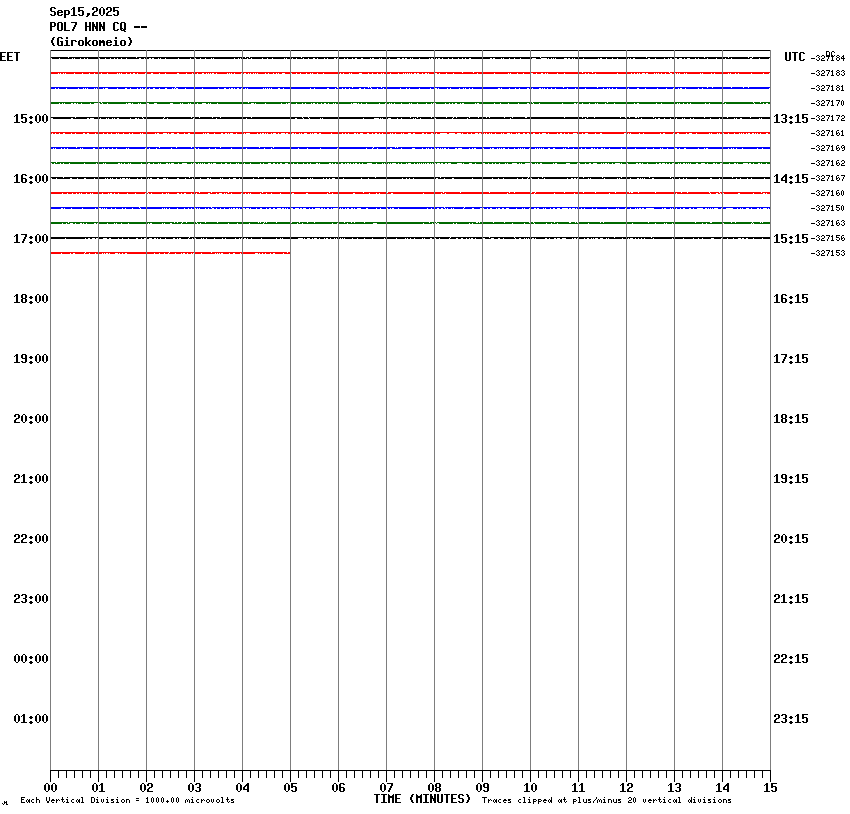Click the "16:00" EET time label
Screen dimensions: 850x814
tap(31, 179)
